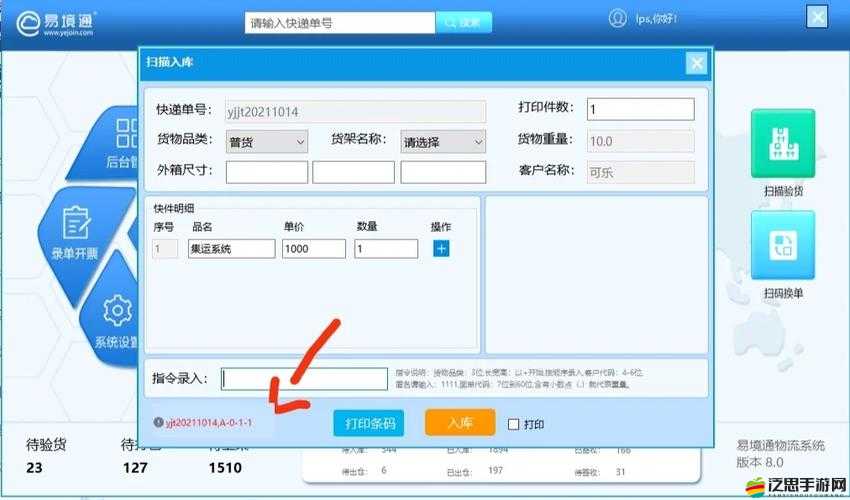850x500 pixels.
Task: Click the red yjjt20211014,A-0-1-1 status text
Action: coord(209,422)
